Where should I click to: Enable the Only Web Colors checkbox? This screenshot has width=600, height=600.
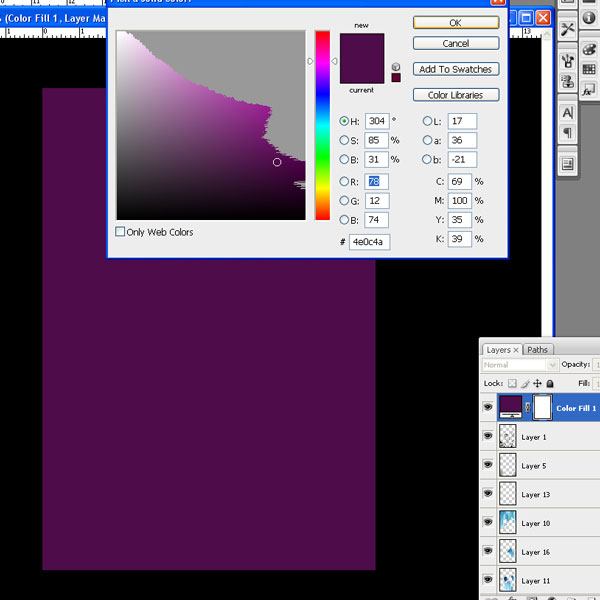121,232
